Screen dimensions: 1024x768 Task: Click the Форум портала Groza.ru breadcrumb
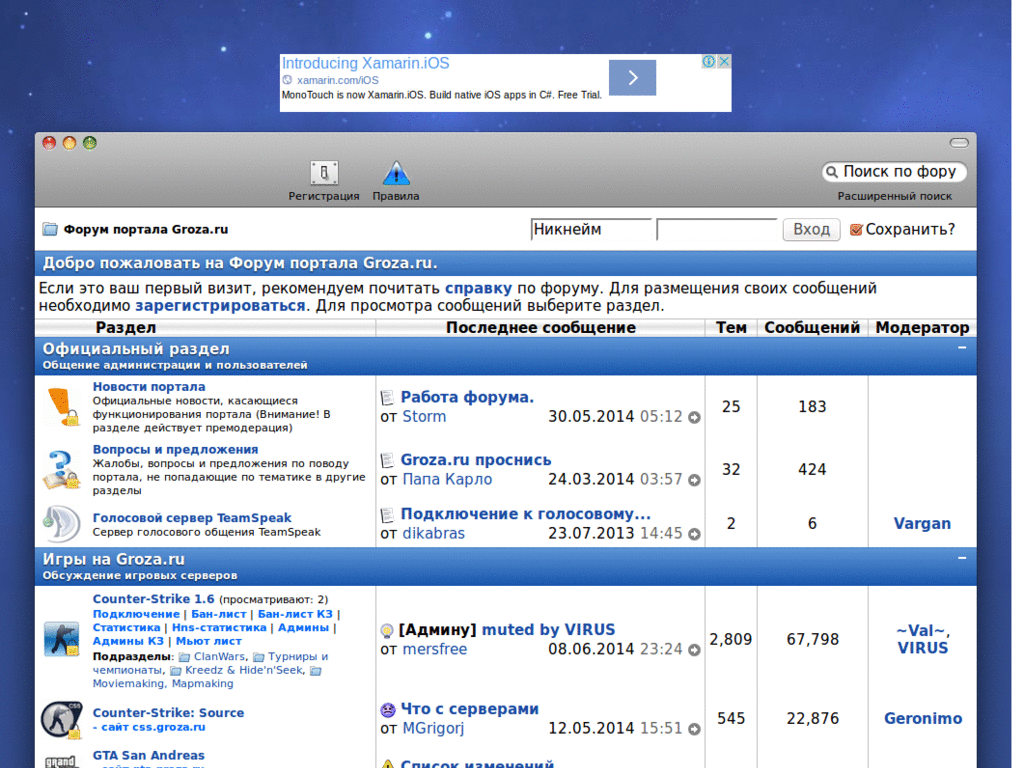tap(146, 229)
